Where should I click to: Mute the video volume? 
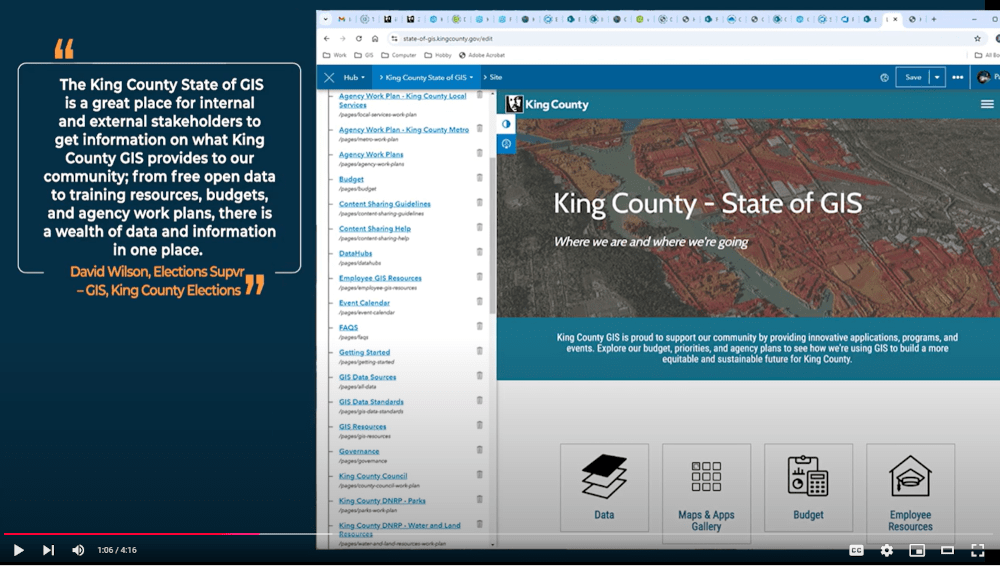coord(78,550)
